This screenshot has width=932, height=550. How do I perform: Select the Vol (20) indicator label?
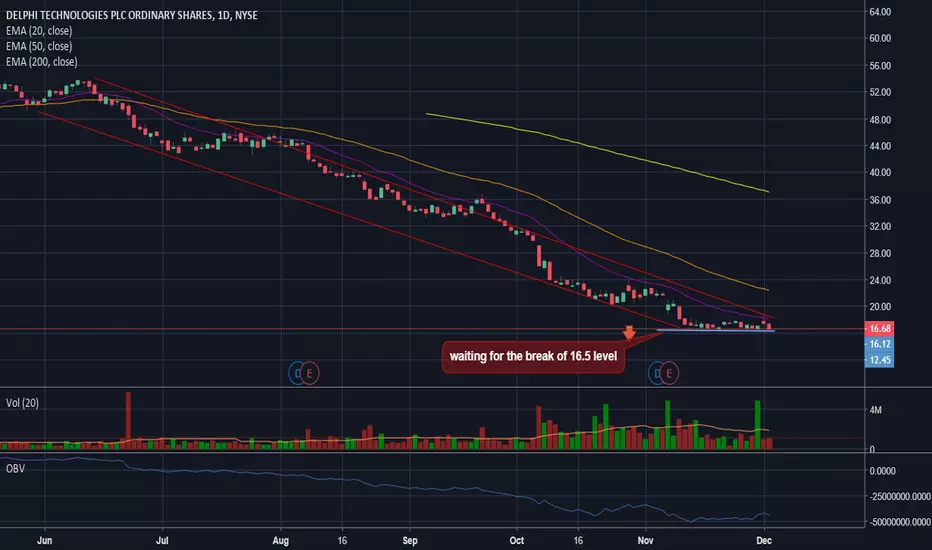22,403
